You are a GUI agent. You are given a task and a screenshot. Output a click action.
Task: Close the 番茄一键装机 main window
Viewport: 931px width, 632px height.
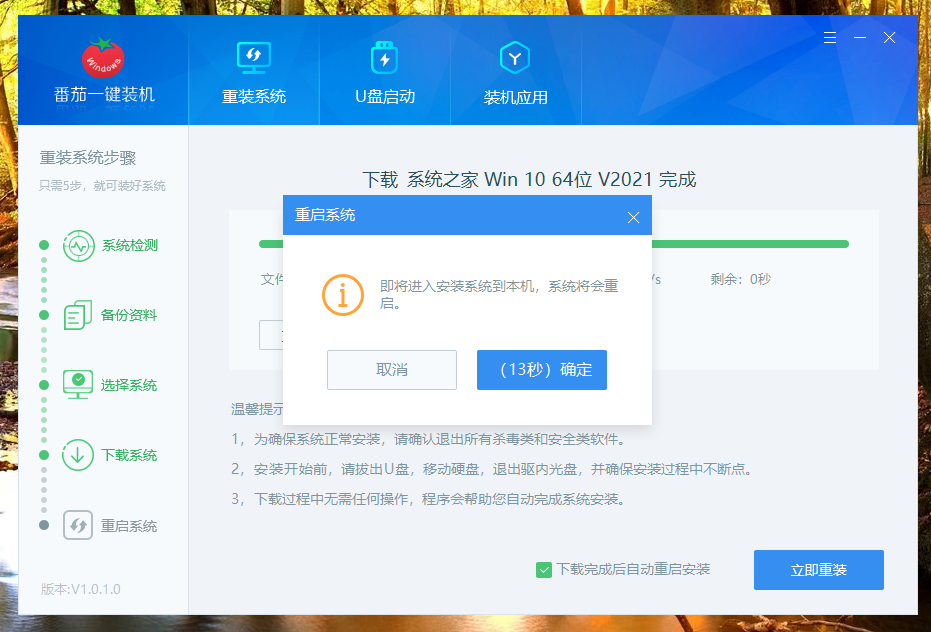(889, 38)
